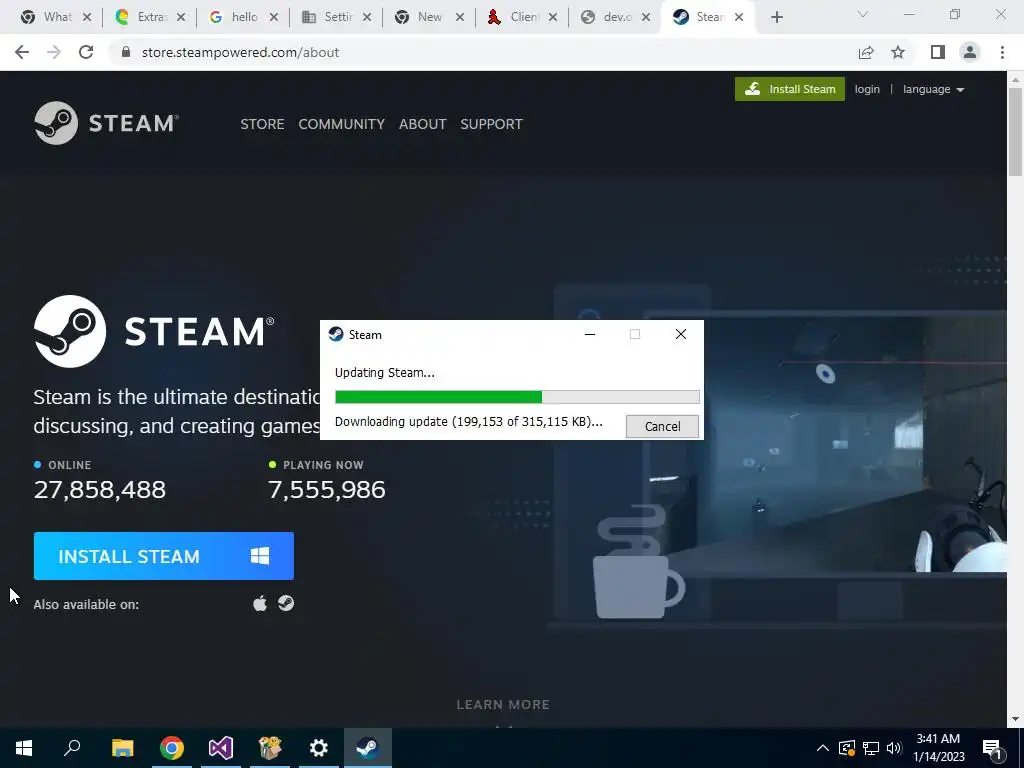Viewport: 1024px width, 768px height.
Task: Click the green Install Steam header button
Action: tap(790, 89)
